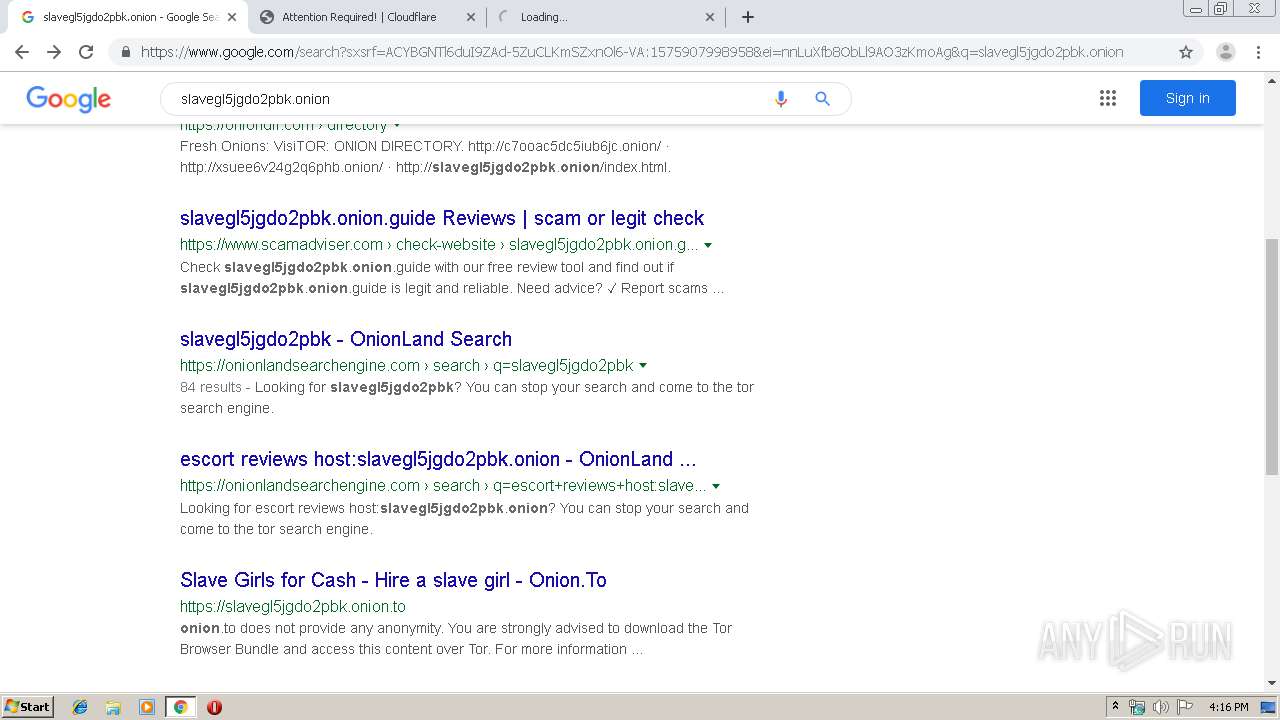1280x720 pixels.
Task: Select the Chrome icon in the taskbar
Action: [180, 707]
